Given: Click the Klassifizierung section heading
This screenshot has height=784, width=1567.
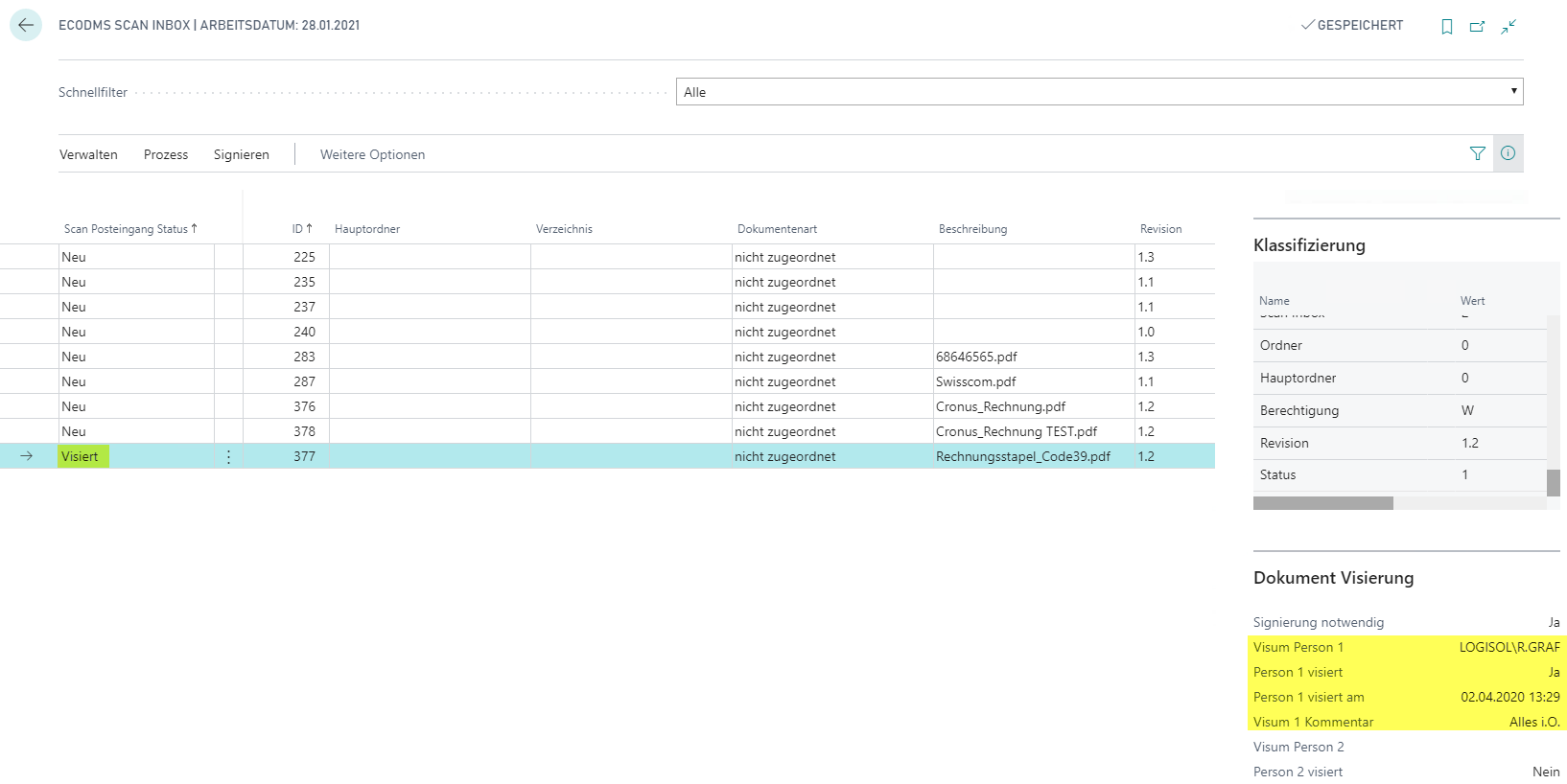Looking at the screenshot, I should (1309, 245).
